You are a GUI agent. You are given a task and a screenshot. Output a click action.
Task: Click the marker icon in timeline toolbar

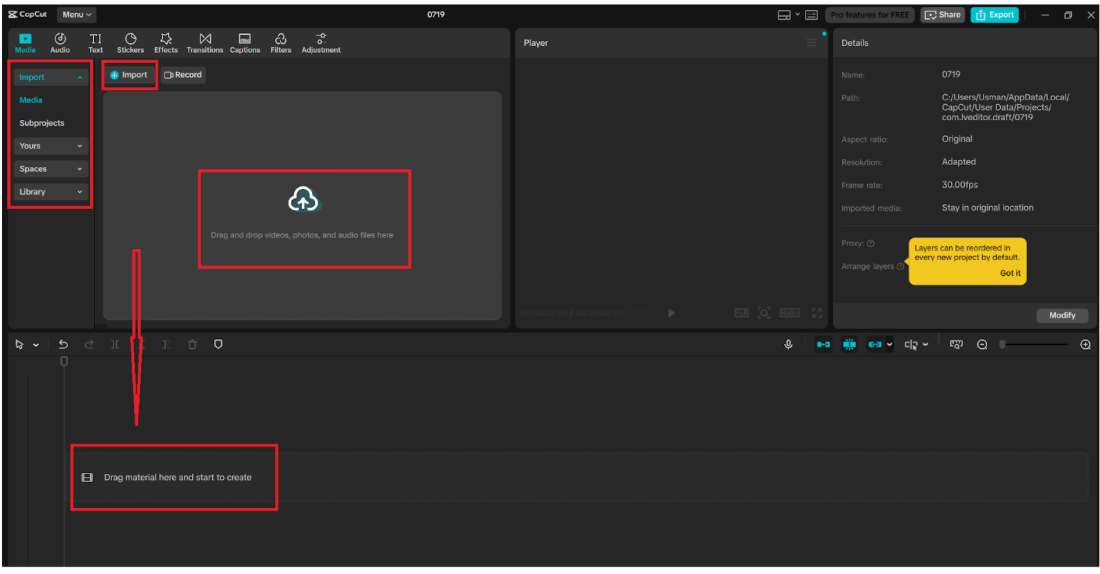point(218,344)
